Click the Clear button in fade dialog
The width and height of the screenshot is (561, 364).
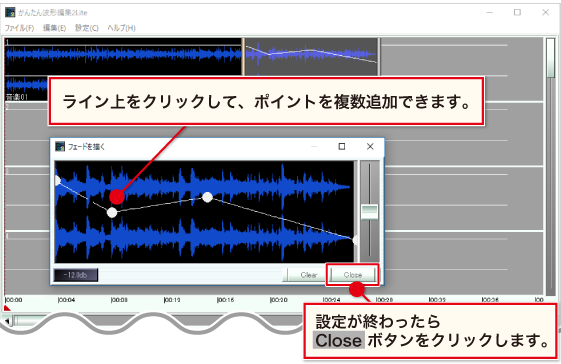tap(308, 275)
